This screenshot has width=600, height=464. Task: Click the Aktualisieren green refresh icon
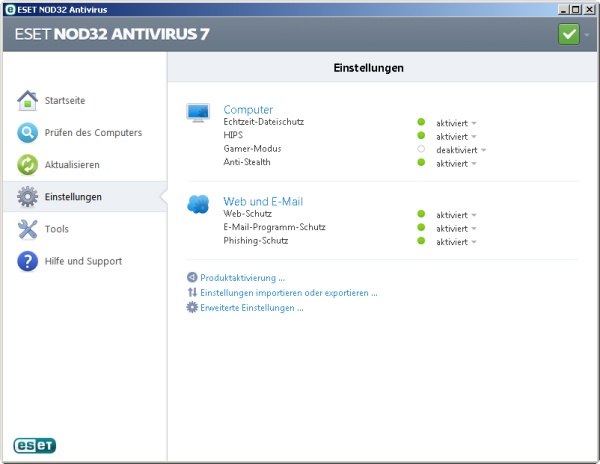pyautogui.click(x=28, y=165)
